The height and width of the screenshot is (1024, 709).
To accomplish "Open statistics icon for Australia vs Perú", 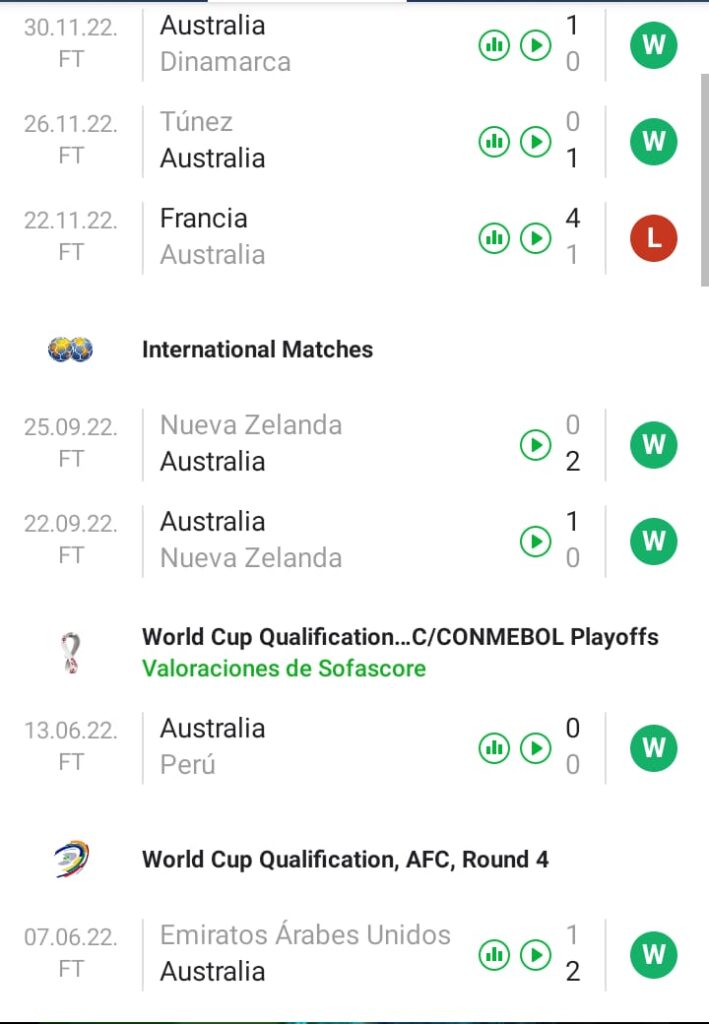I will click(493, 747).
